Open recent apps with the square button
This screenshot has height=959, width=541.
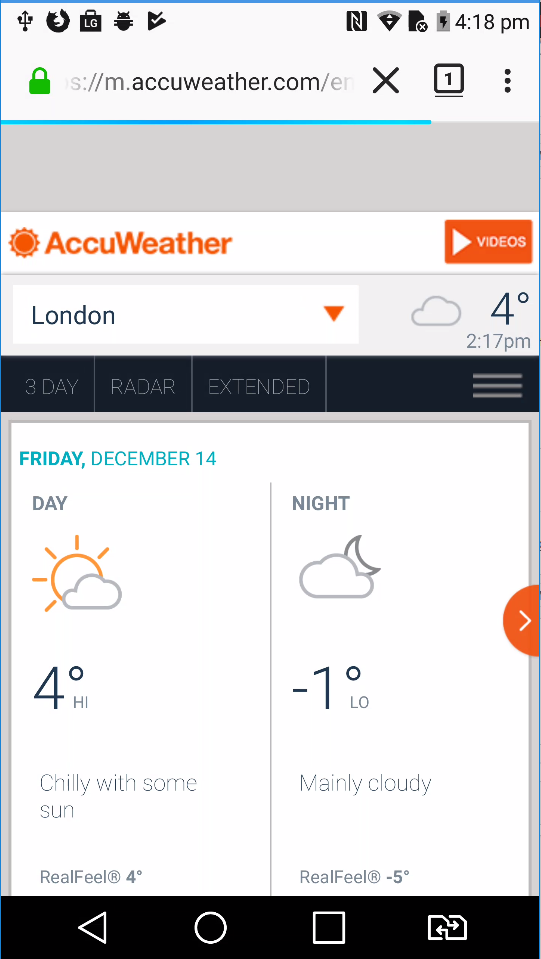click(x=328, y=927)
